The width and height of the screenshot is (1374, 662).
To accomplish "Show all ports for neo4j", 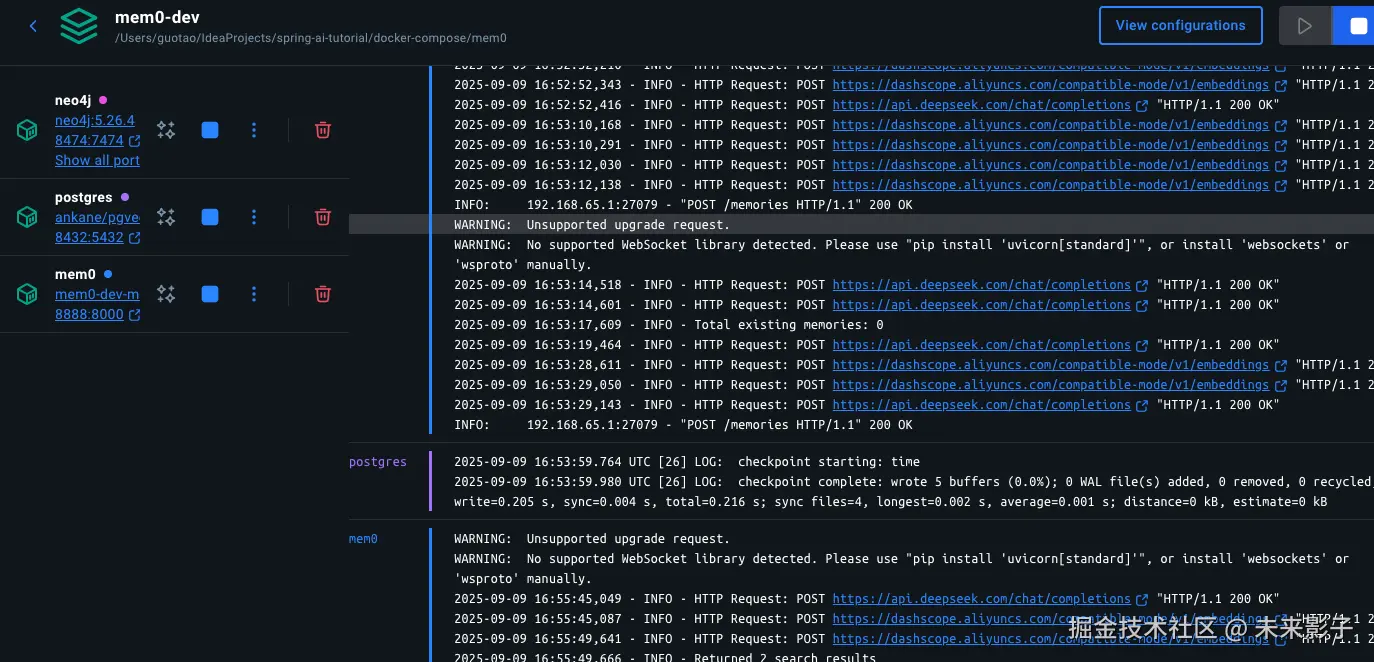I will coord(97,160).
